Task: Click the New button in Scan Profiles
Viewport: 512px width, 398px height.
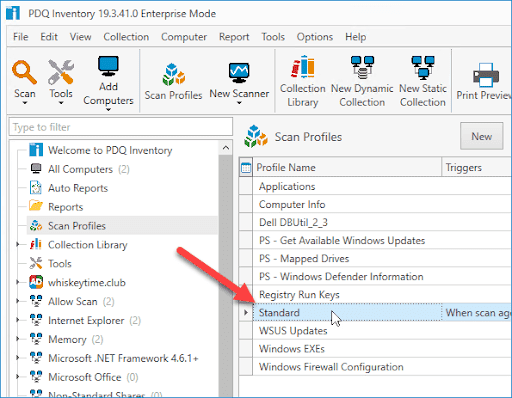Action: click(x=482, y=136)
